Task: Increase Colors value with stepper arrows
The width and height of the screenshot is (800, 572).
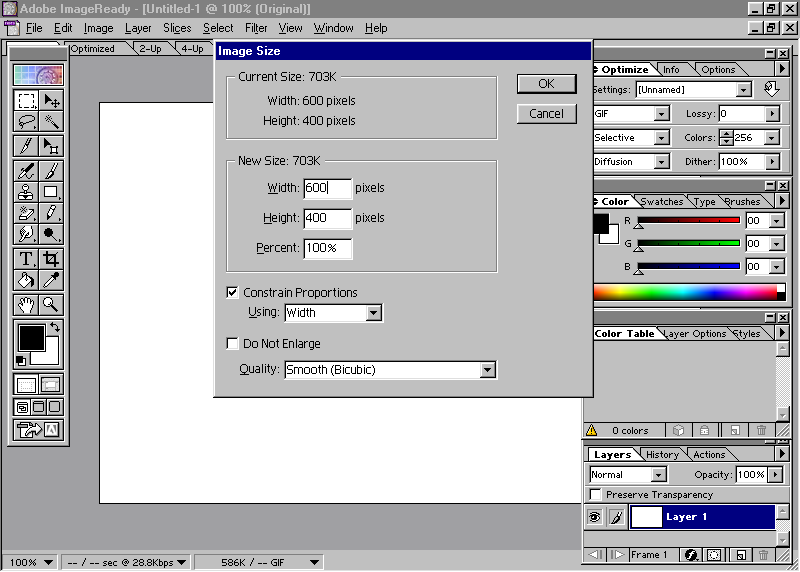Action: (x=726, y=133)
